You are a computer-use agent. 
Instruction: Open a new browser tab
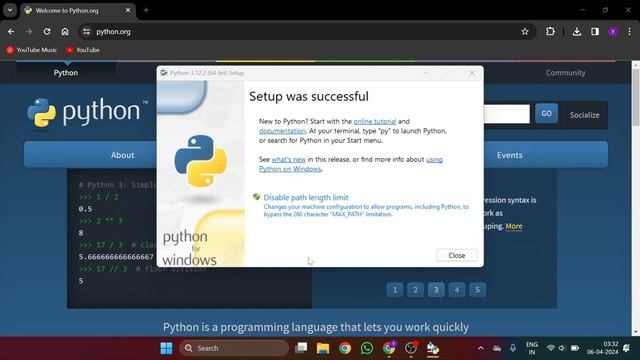tap(146, 10)
